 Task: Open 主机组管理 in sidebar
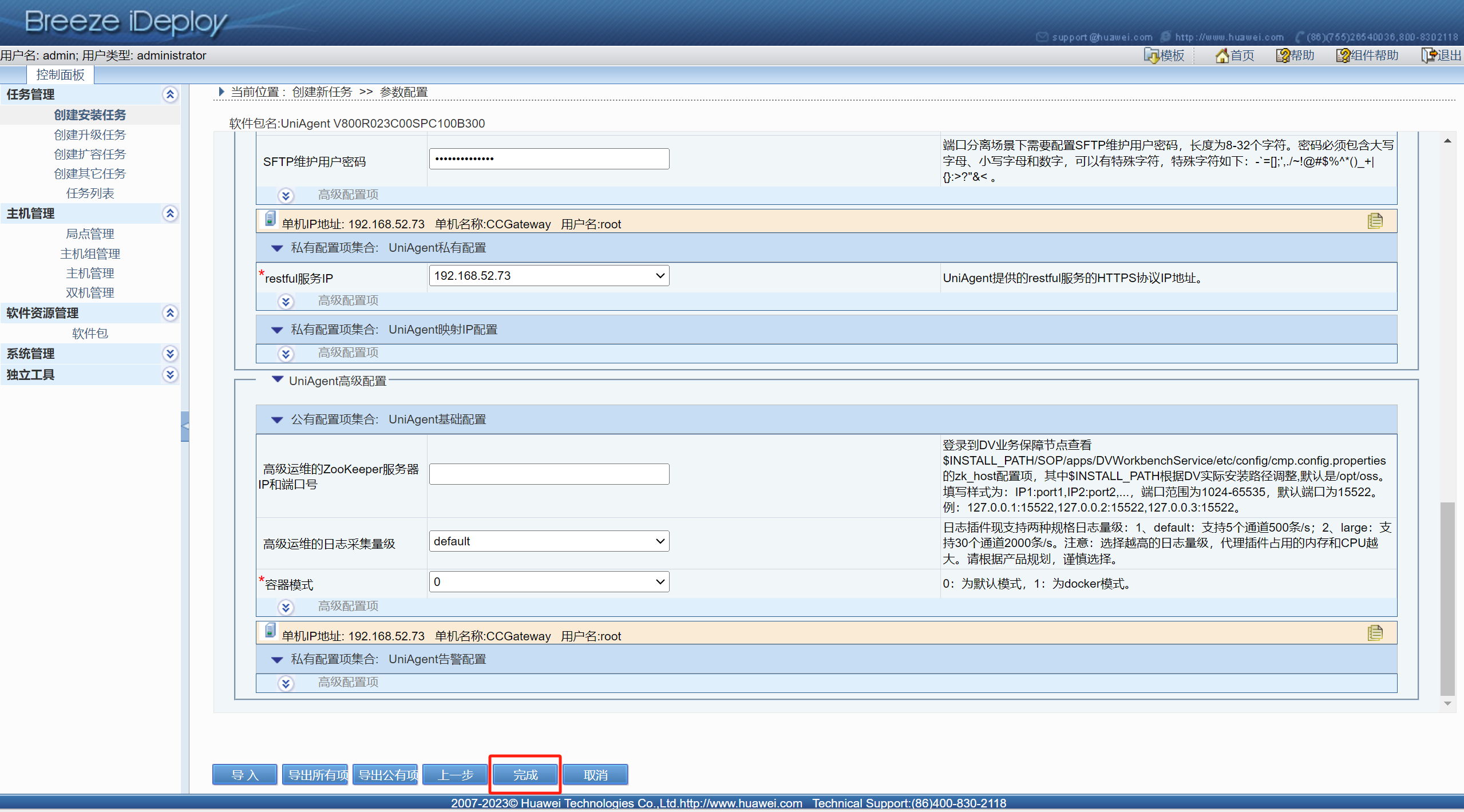(90, 253)
